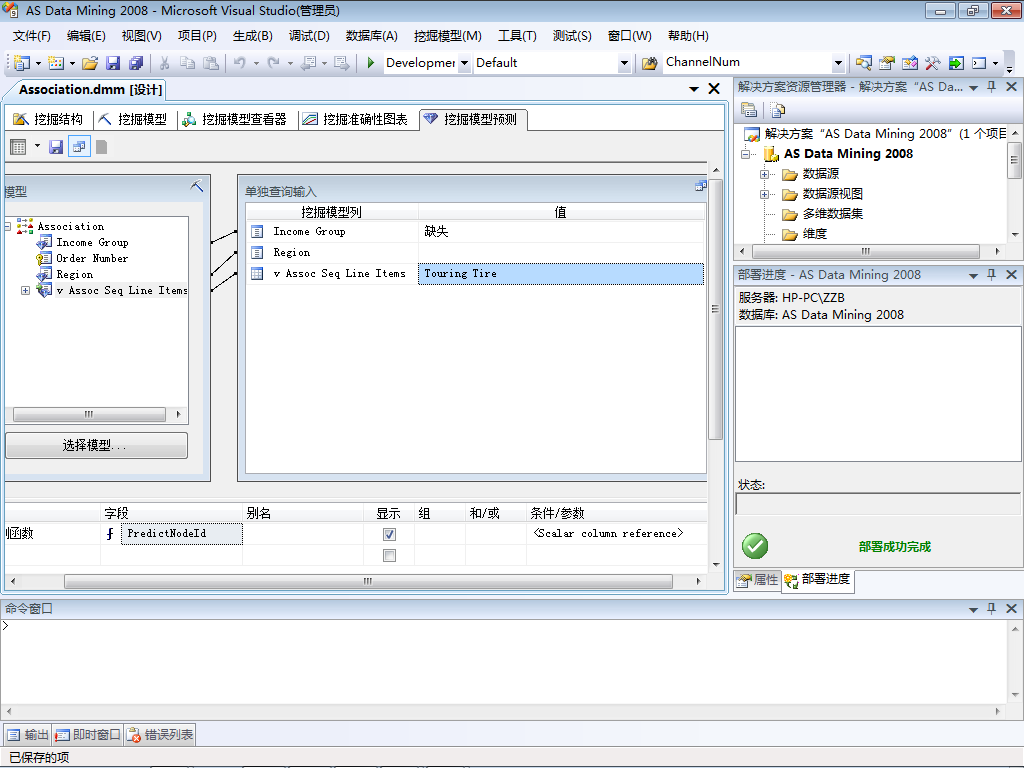Viewport: 1024px width, 768px height.
Task: Check the empty Show checkbox in the second row
Action: (389, 556)
